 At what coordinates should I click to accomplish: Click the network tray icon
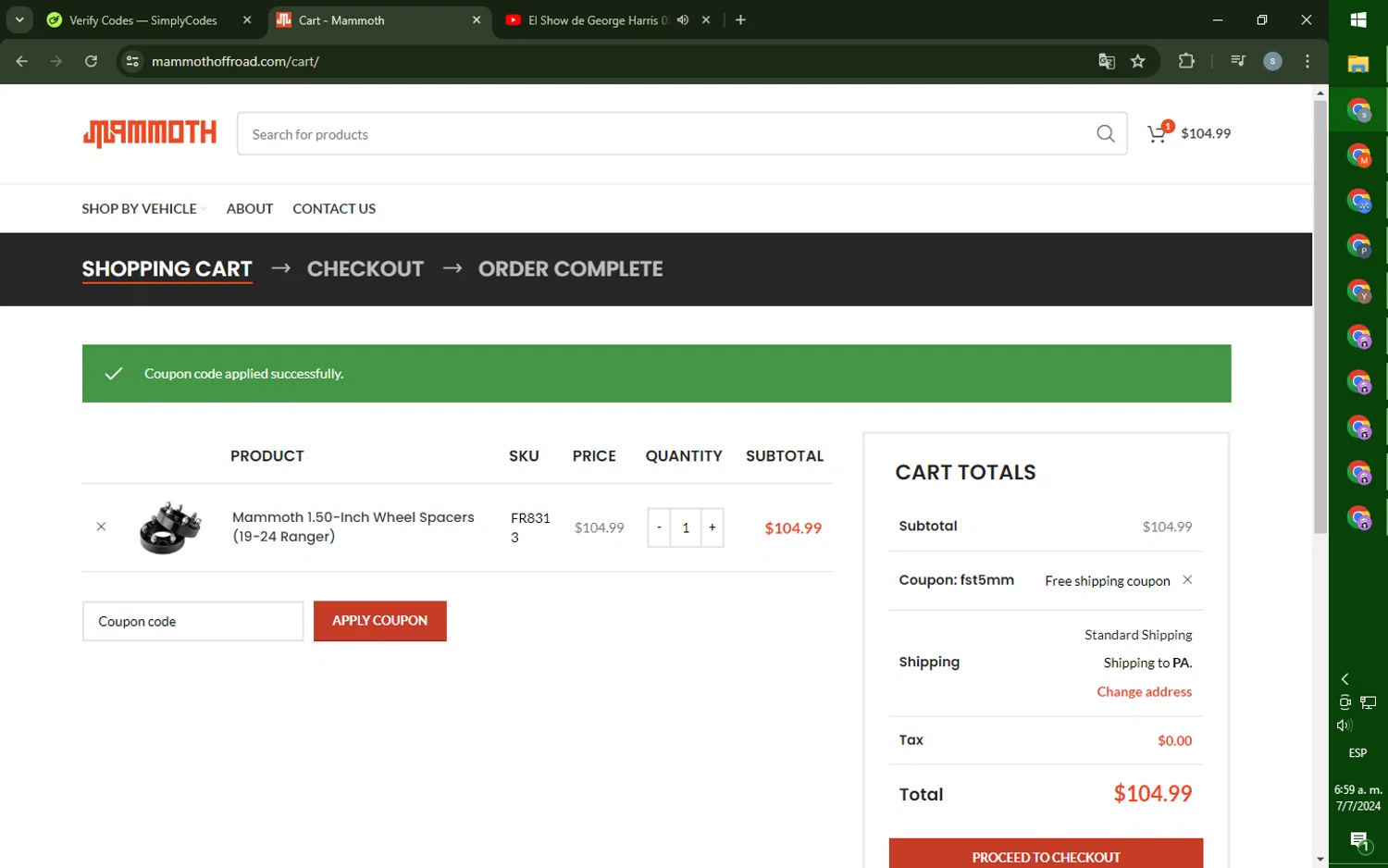(x=1369, y=702)
